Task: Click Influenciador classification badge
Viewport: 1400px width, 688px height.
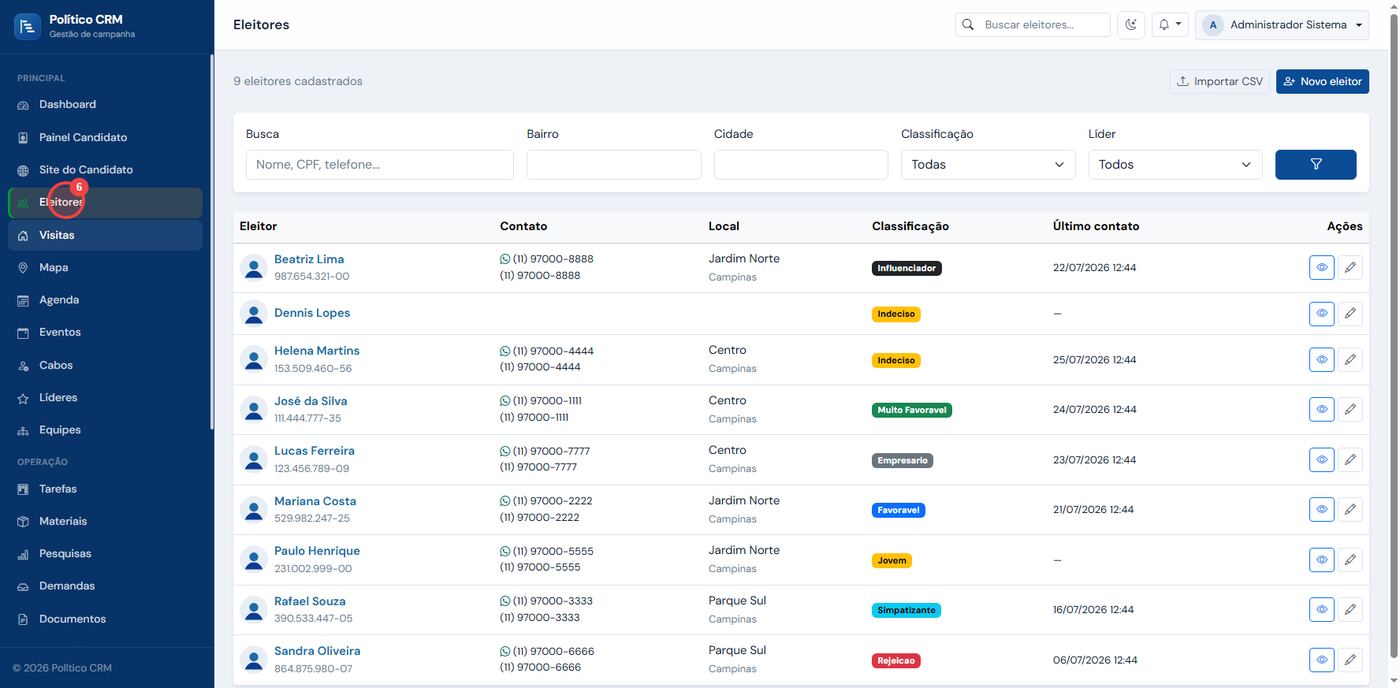Action: (907, 268)
